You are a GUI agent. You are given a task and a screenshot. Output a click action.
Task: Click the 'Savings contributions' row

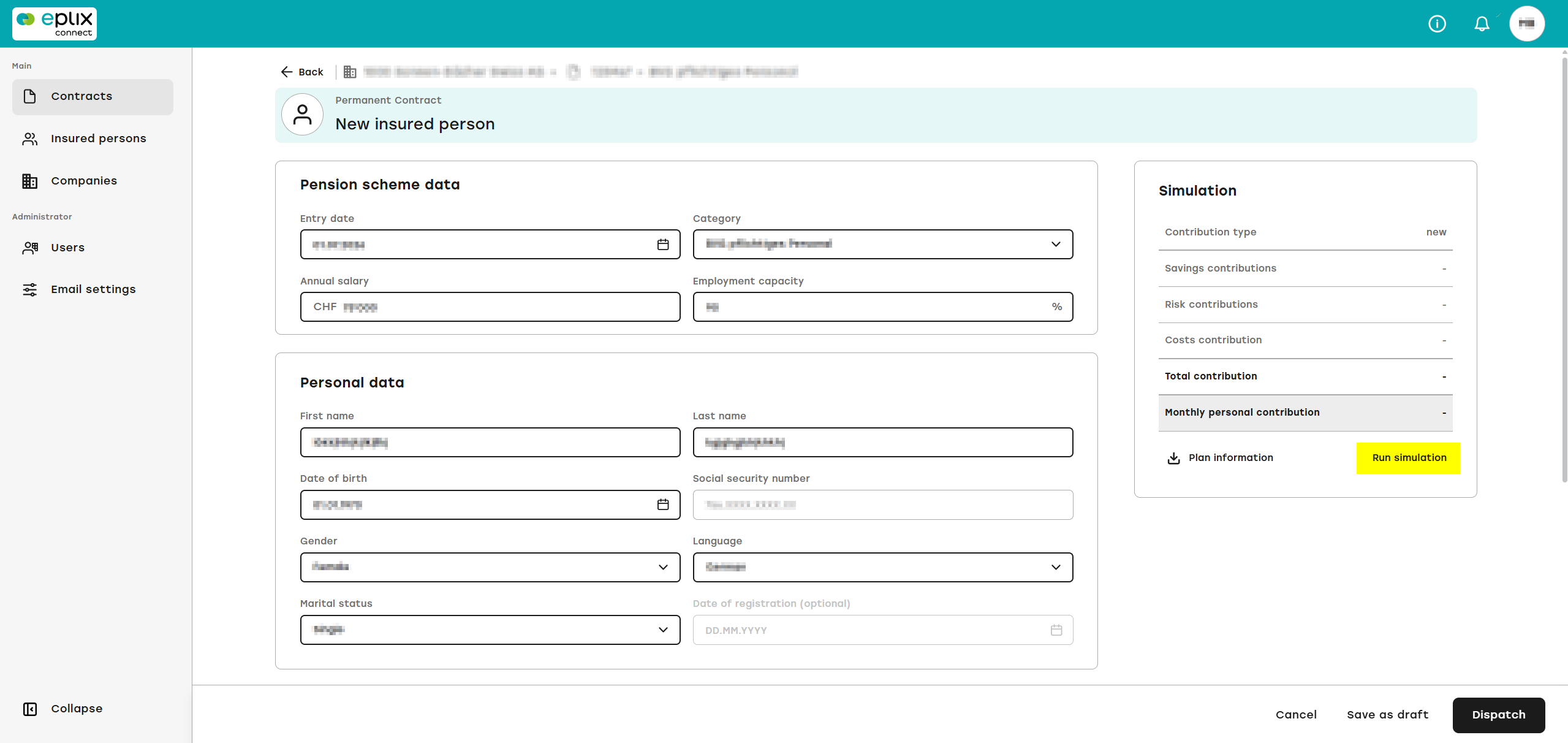click(x=1306, y=269)
